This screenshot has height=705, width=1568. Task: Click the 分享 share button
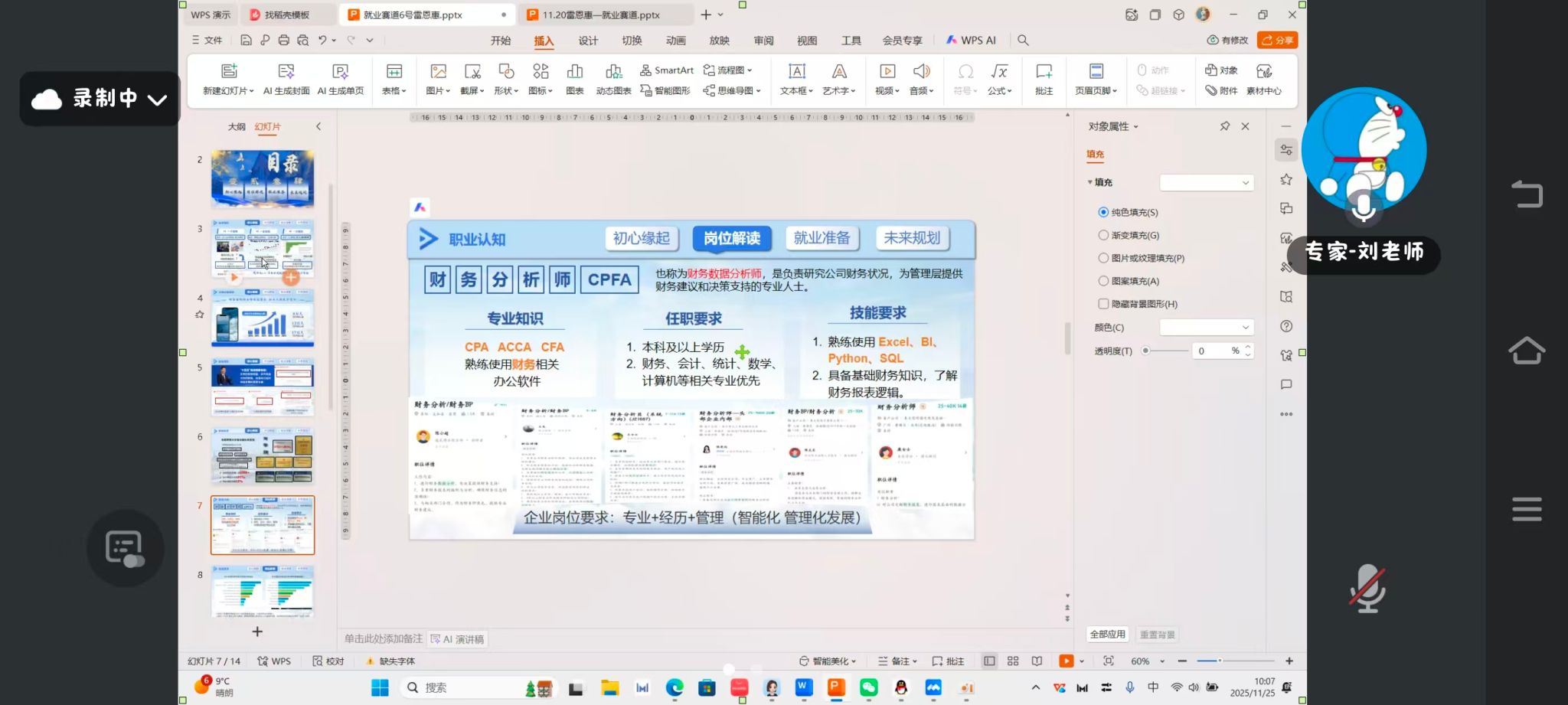[1277, 40]
